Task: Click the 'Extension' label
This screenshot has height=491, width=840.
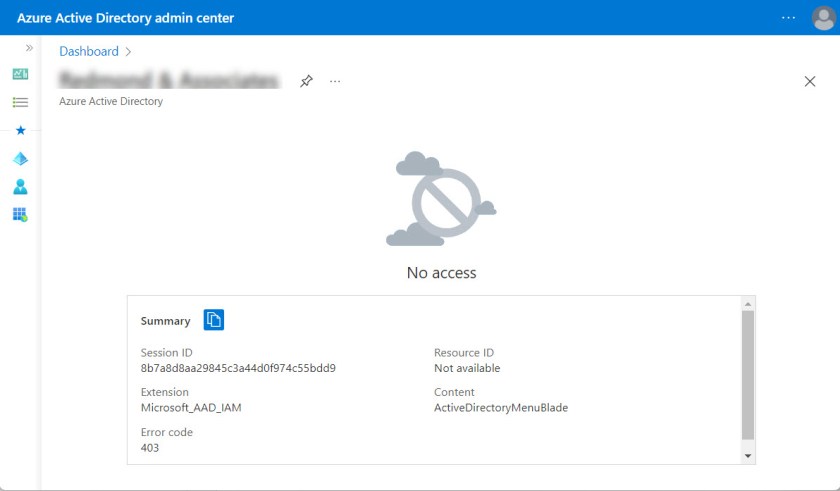Action: coord(164,392)
